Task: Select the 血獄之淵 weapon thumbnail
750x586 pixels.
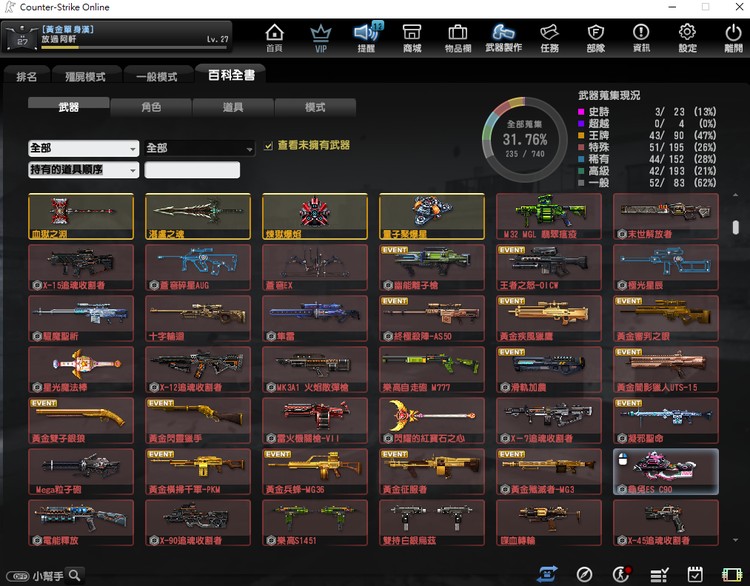Action: pyautogui.click(x=82, y=216)
